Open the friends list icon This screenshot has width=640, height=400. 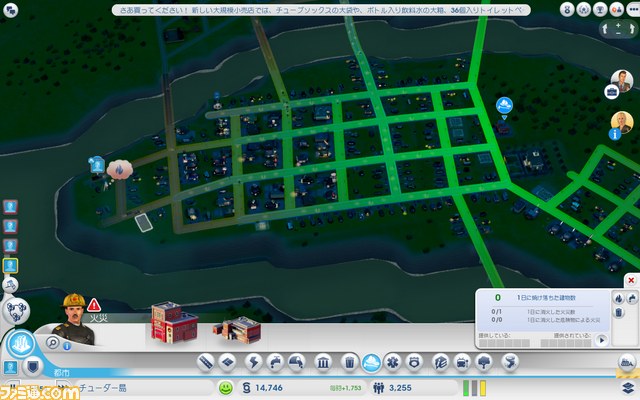pyautogui.click(x=616, y=9)
